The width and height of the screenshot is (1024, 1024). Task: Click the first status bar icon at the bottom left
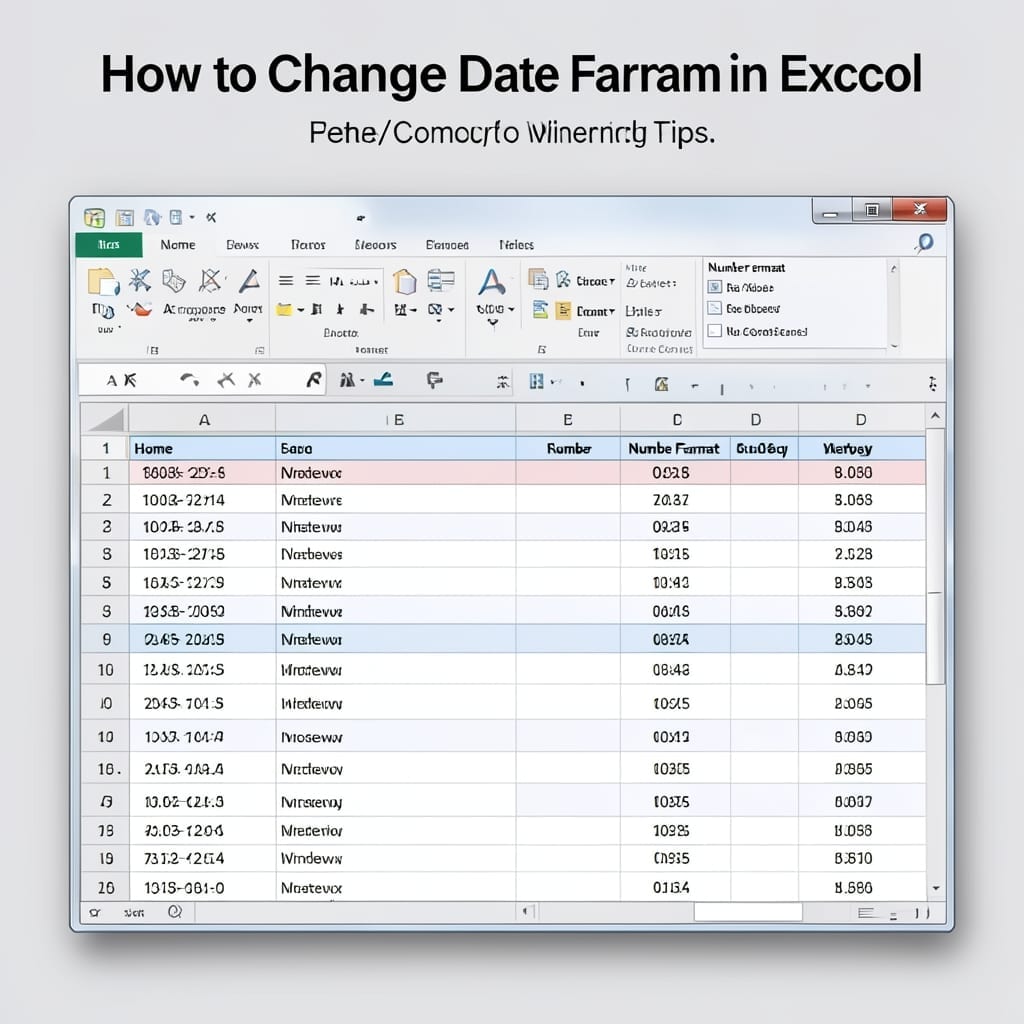point(95,912)
